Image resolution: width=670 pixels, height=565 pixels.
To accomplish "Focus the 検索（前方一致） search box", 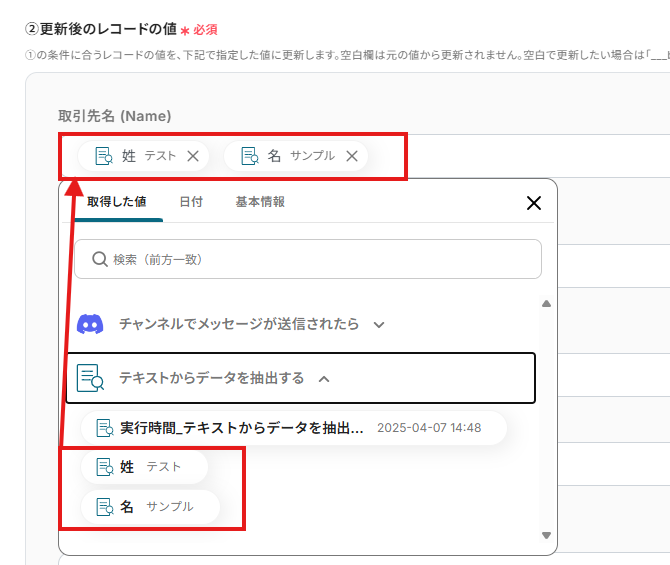I will (308, 259).
